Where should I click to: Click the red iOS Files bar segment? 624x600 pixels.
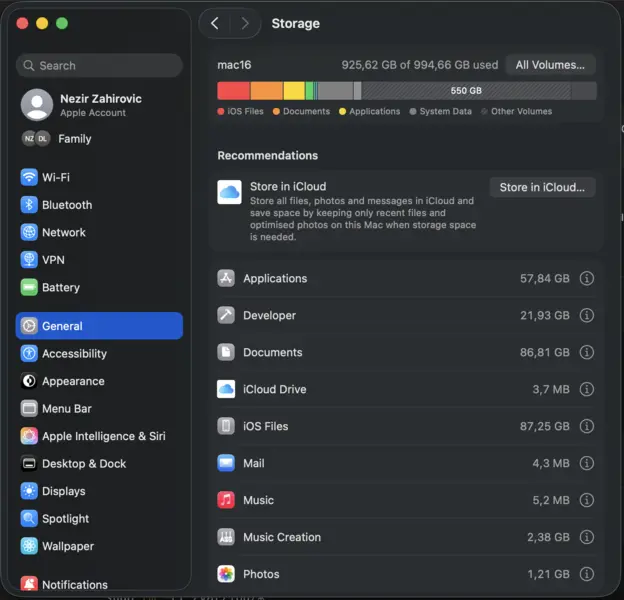click(x=234, y=91)
